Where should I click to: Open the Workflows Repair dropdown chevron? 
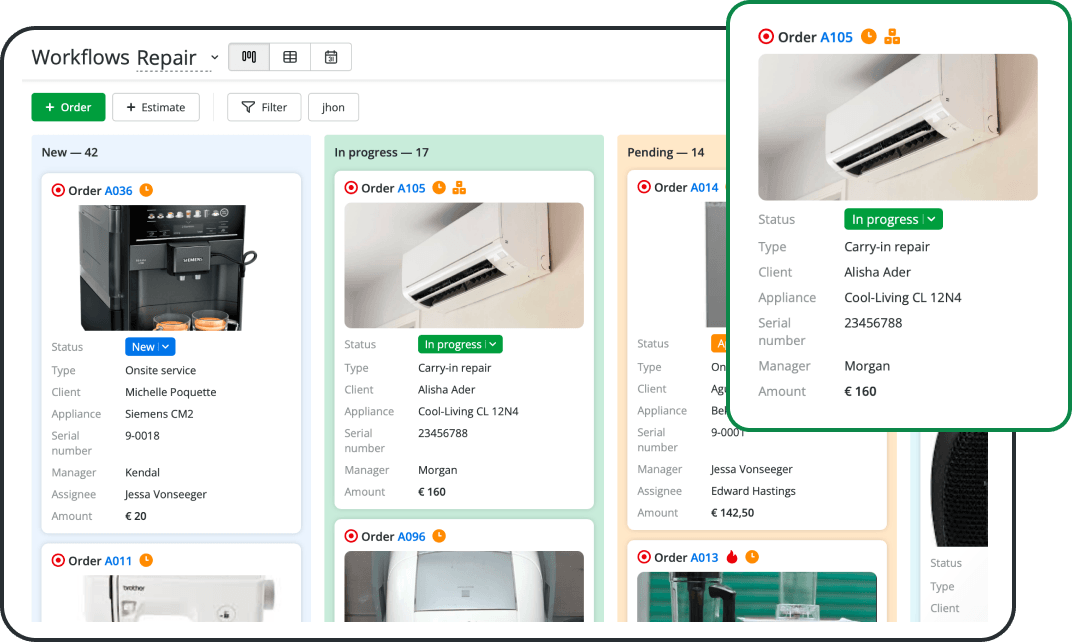215,57
